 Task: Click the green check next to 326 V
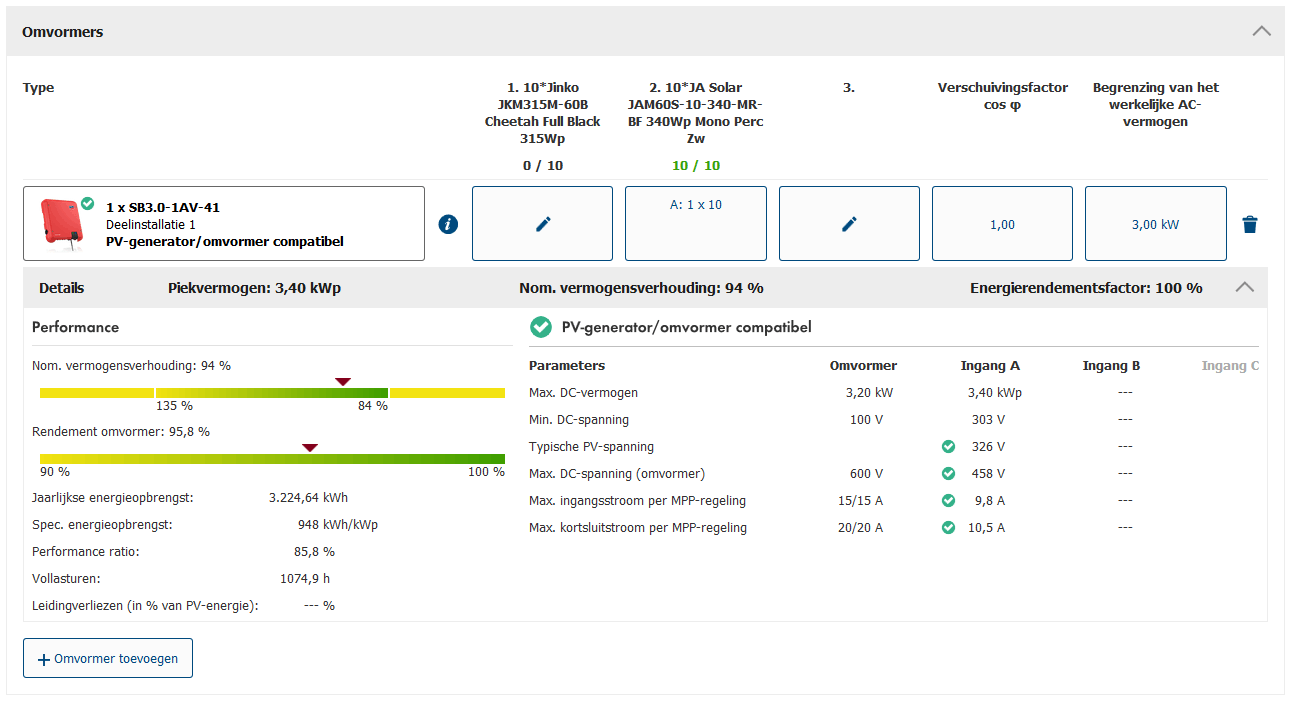pos(948,447)
